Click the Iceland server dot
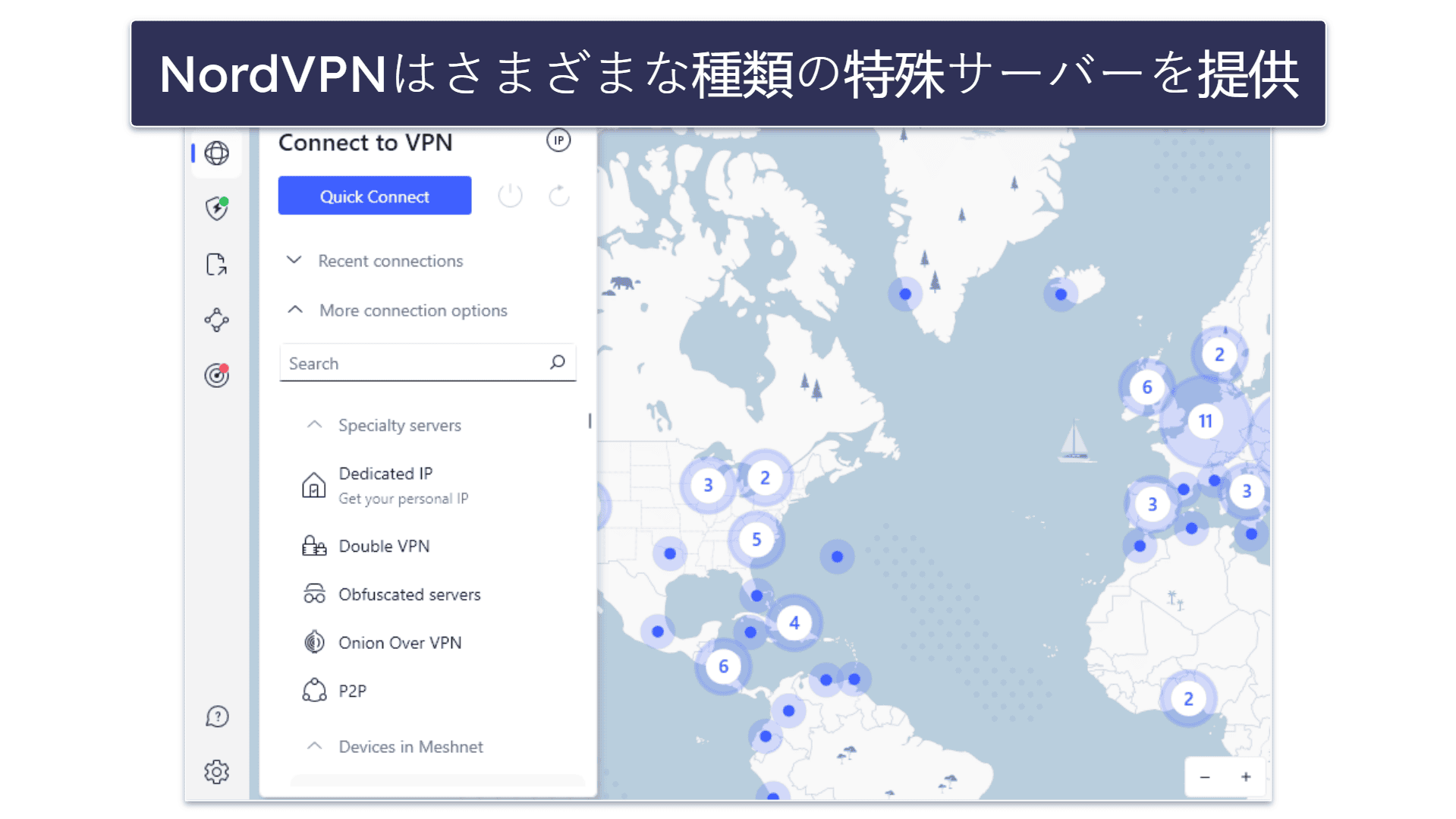Viewport: 1456px width, 819px height. (x=1061, y=295)
